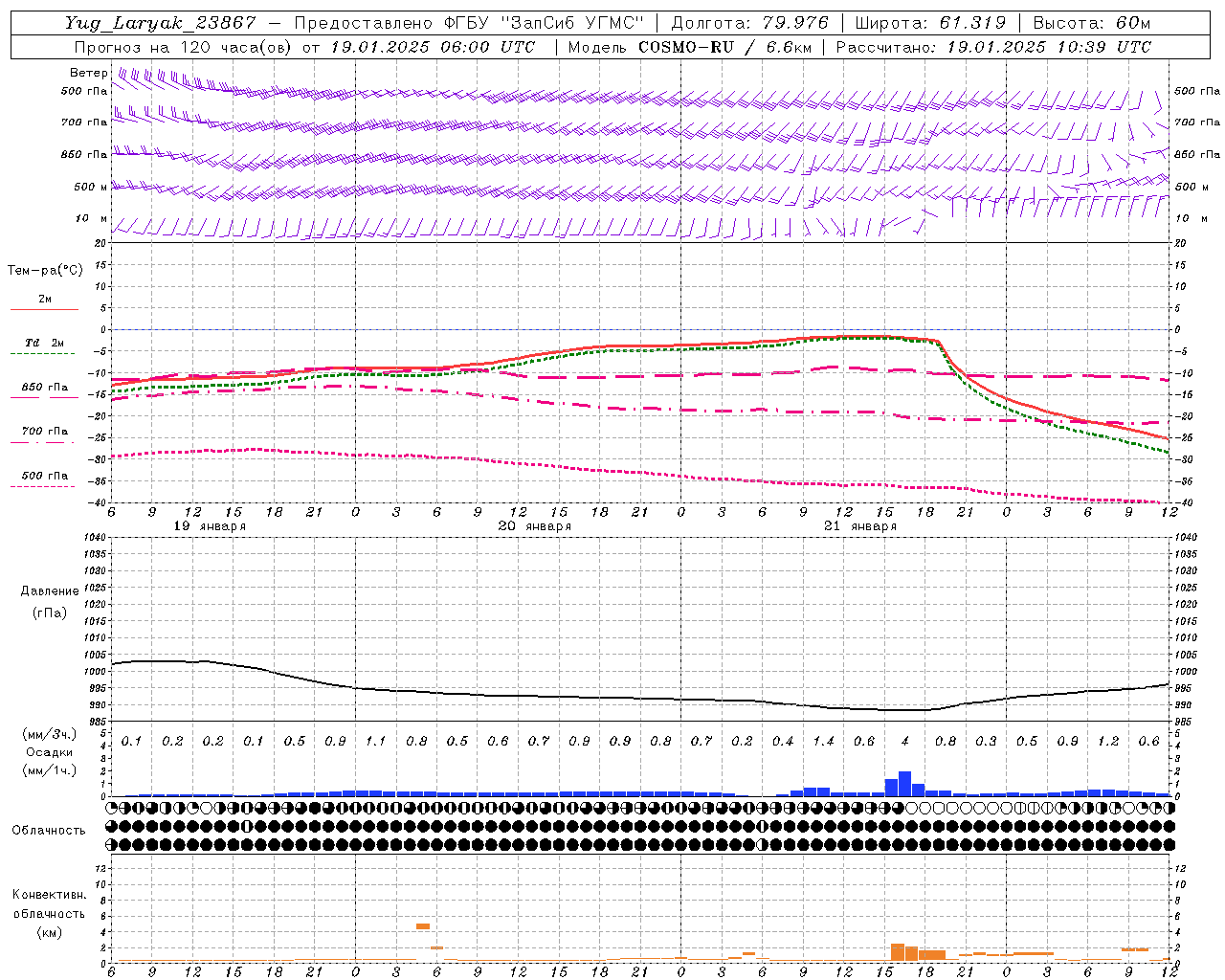Click the station title Yug_Laryak_23867
The width and height of the screenshot is (1225, 980).
[x=161, y=23]
